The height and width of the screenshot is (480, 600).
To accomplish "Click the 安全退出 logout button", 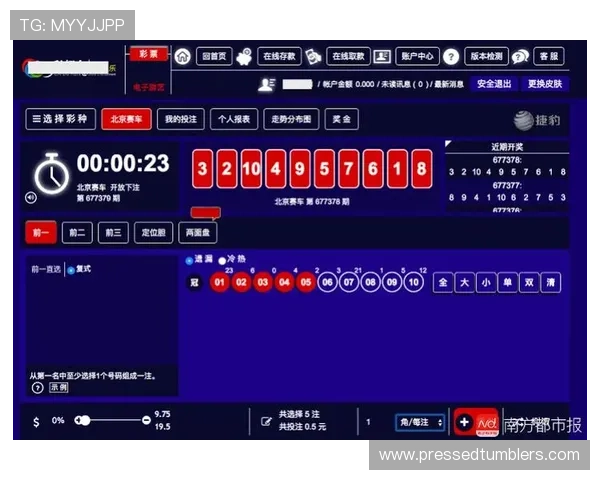I will pyautogui.click(x=494, y=84).
